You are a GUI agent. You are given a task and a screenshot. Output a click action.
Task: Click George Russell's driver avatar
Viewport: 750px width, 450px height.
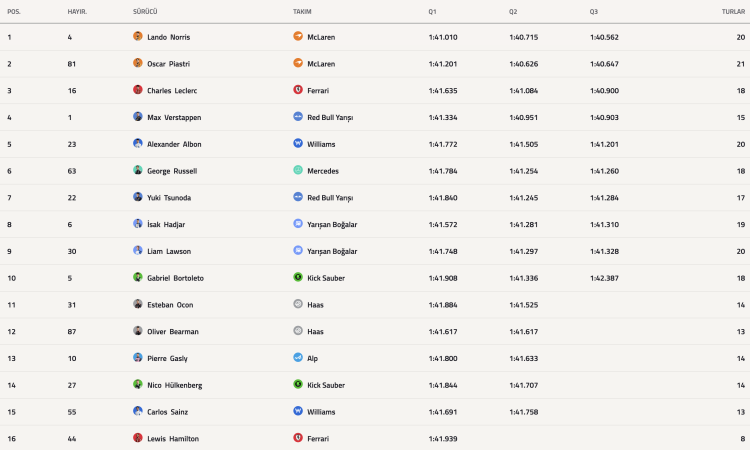(138, 170)
